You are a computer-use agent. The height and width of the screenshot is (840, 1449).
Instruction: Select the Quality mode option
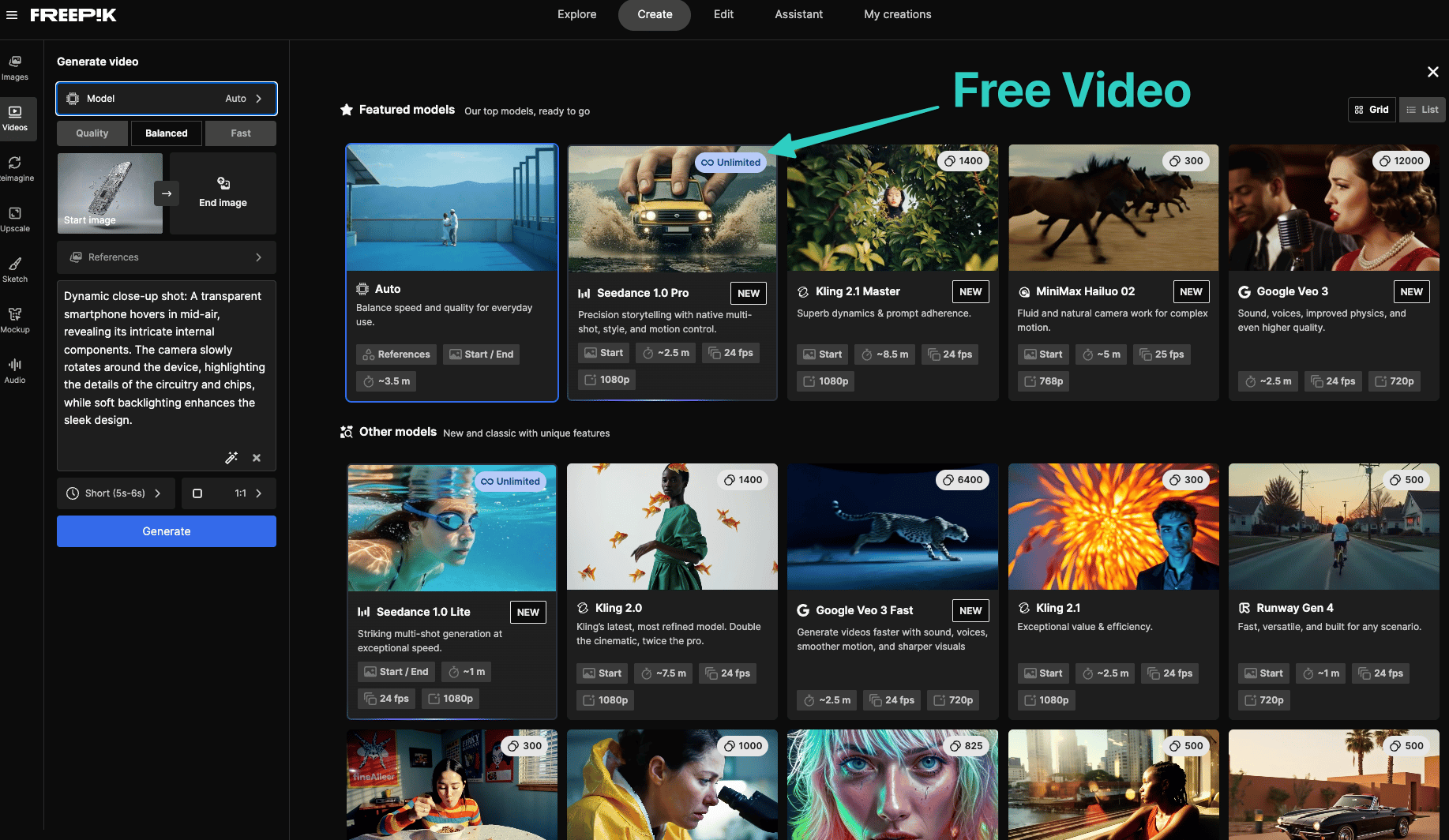[92, 133]
